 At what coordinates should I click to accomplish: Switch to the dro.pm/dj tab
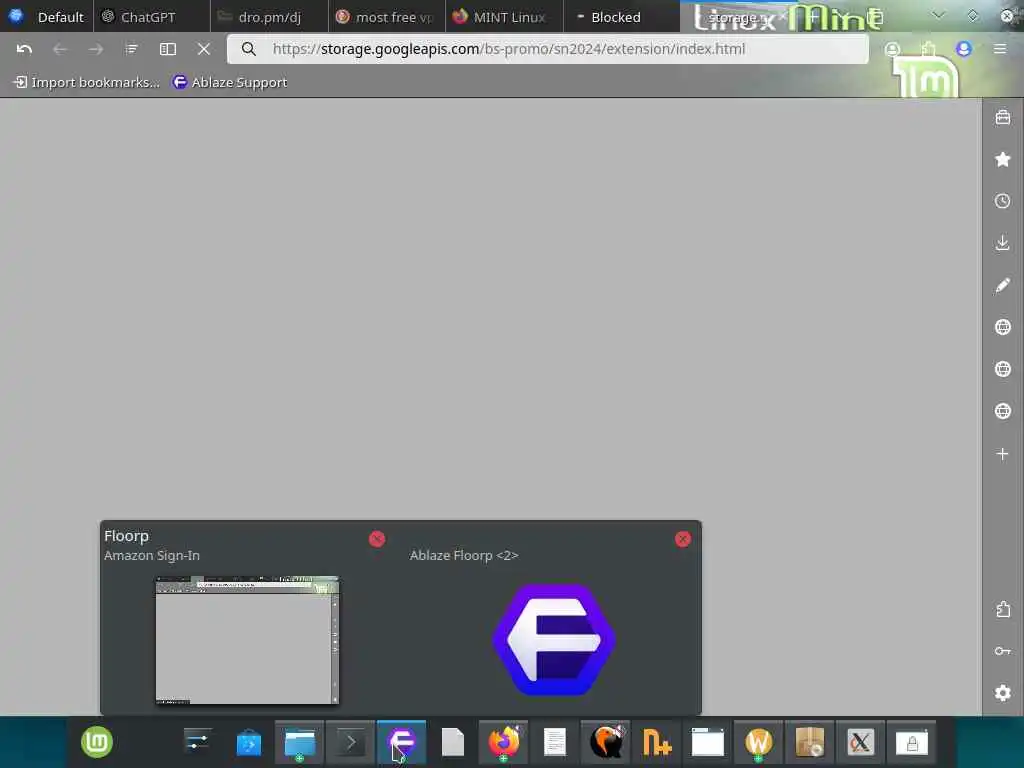point(269,17)
